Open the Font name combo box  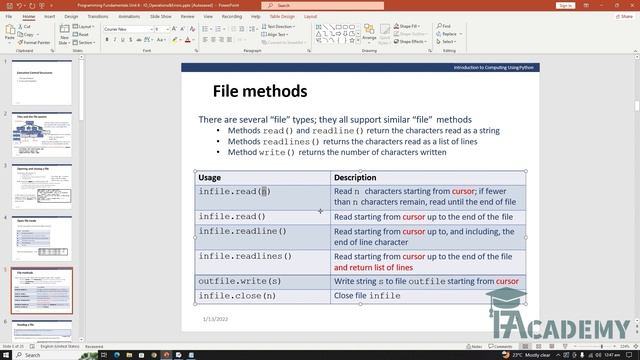(x=128, y=29)
